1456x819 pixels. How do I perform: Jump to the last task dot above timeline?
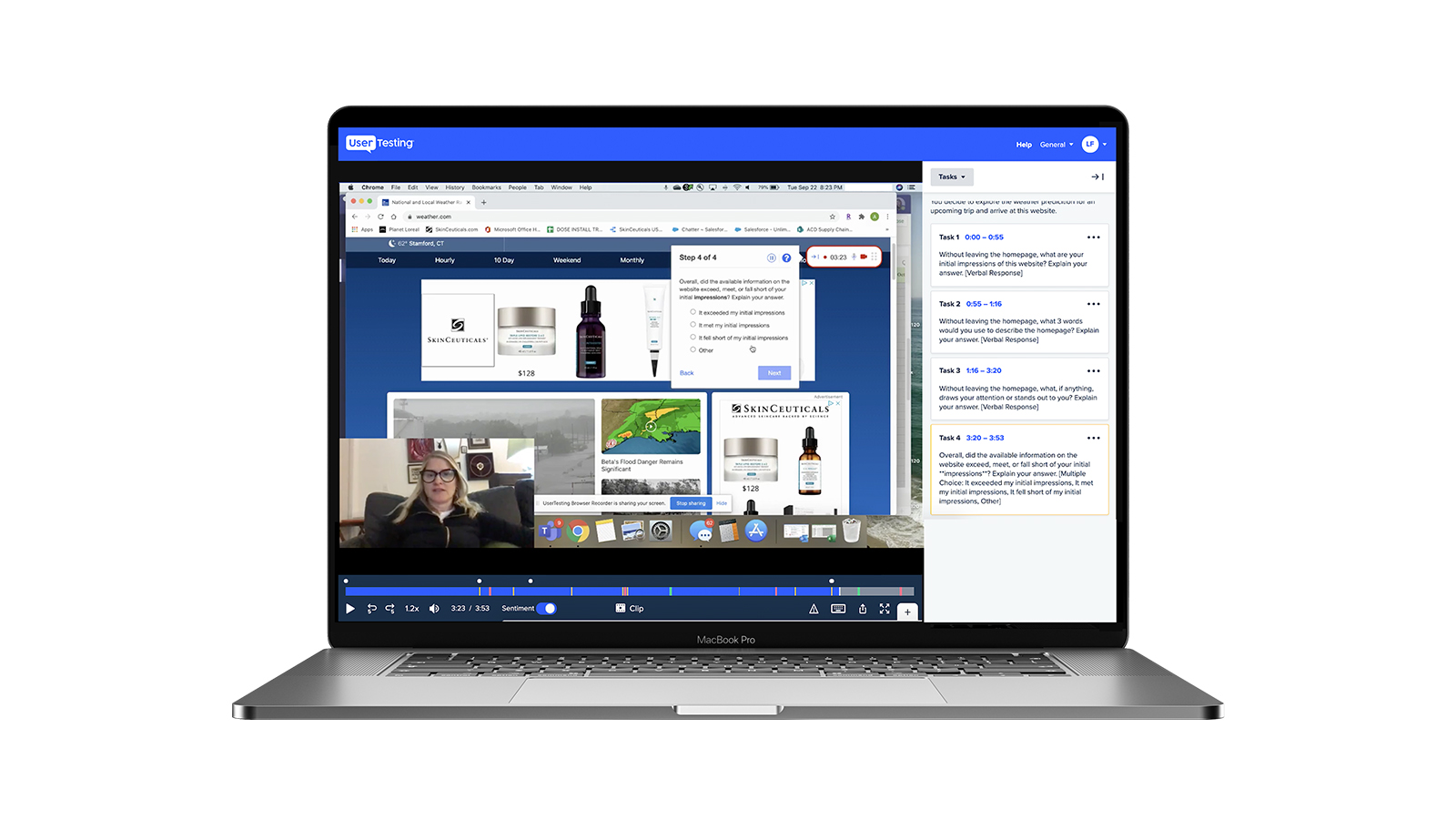(832, 581)
